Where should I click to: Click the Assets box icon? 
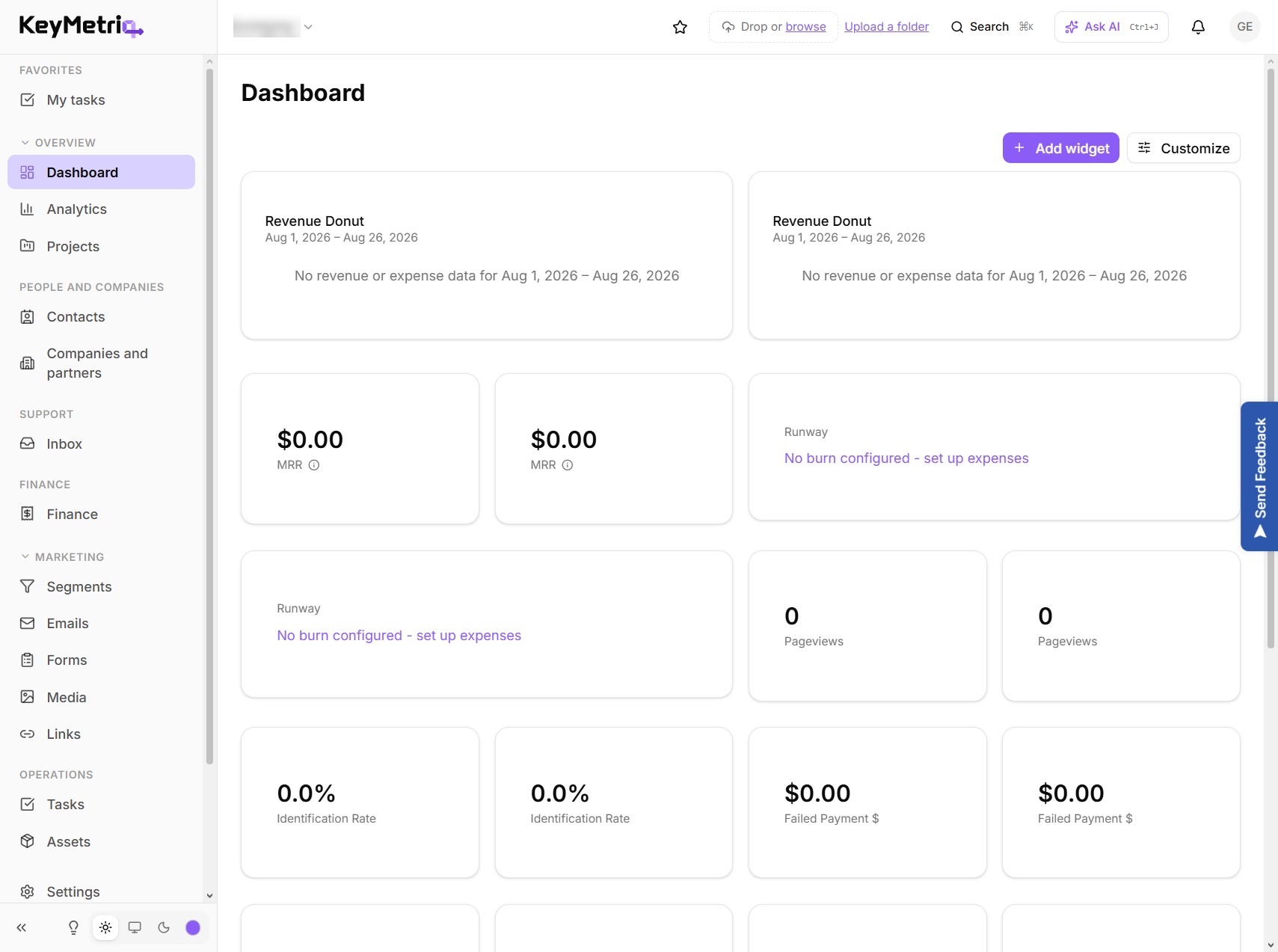(x=28, y=841)
